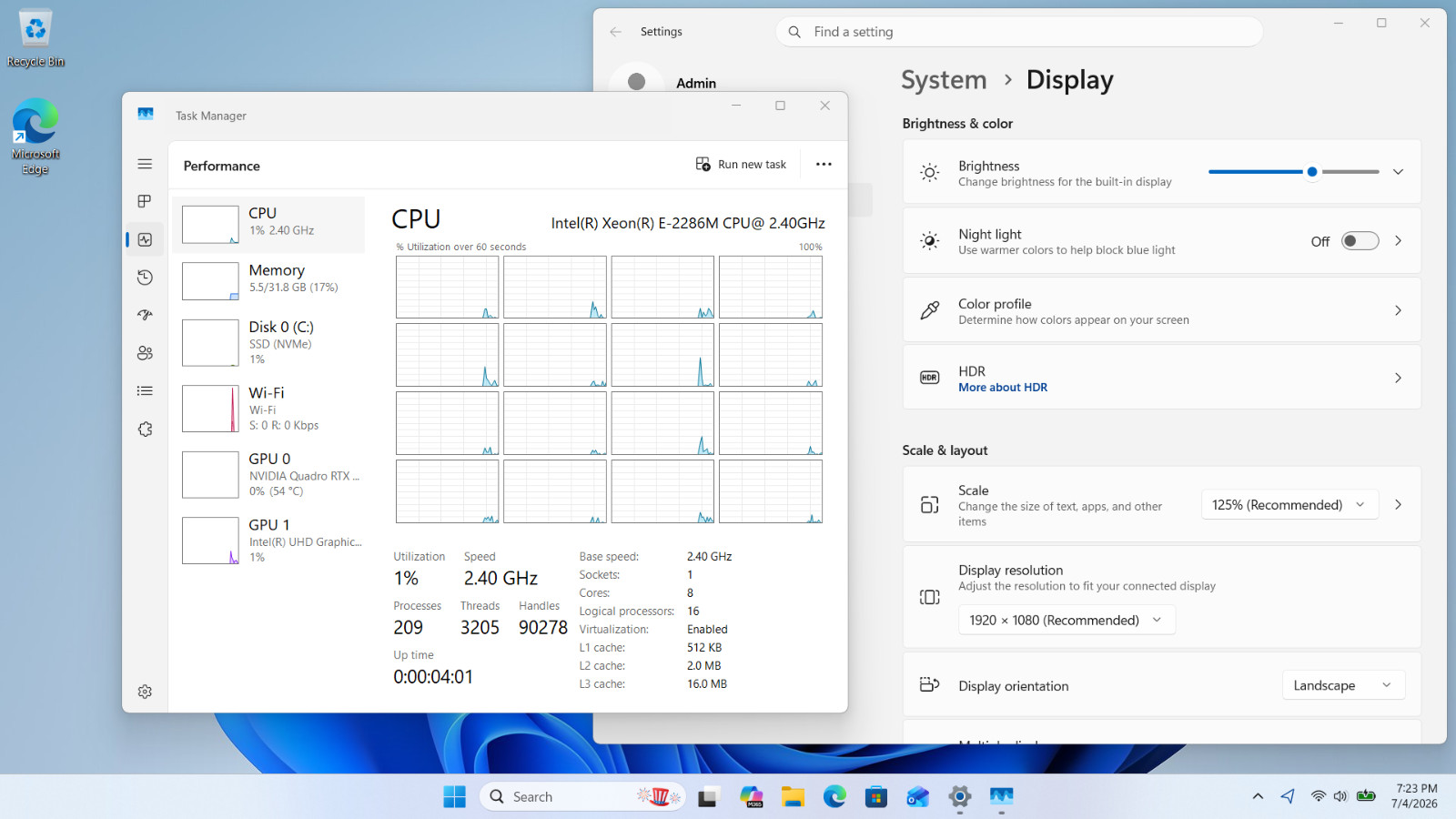Select Disk 0 (C:) performance entry
1456x819 pixels.
point(268,342)
